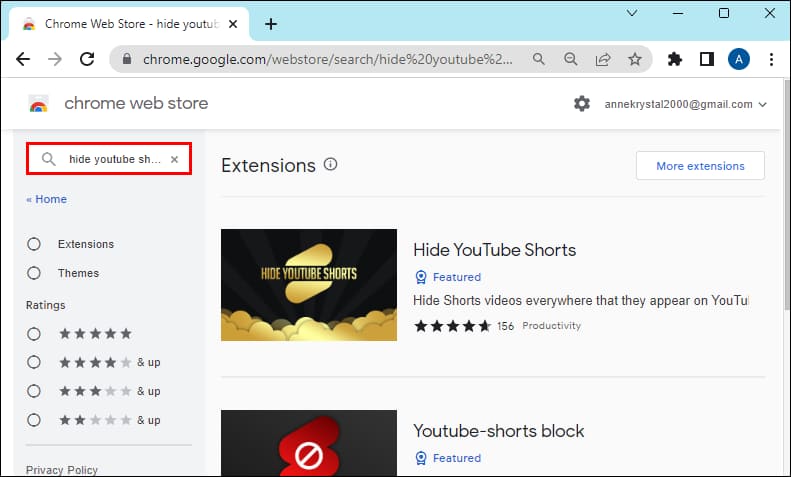Minimize the Chrome window

[677, 14]
